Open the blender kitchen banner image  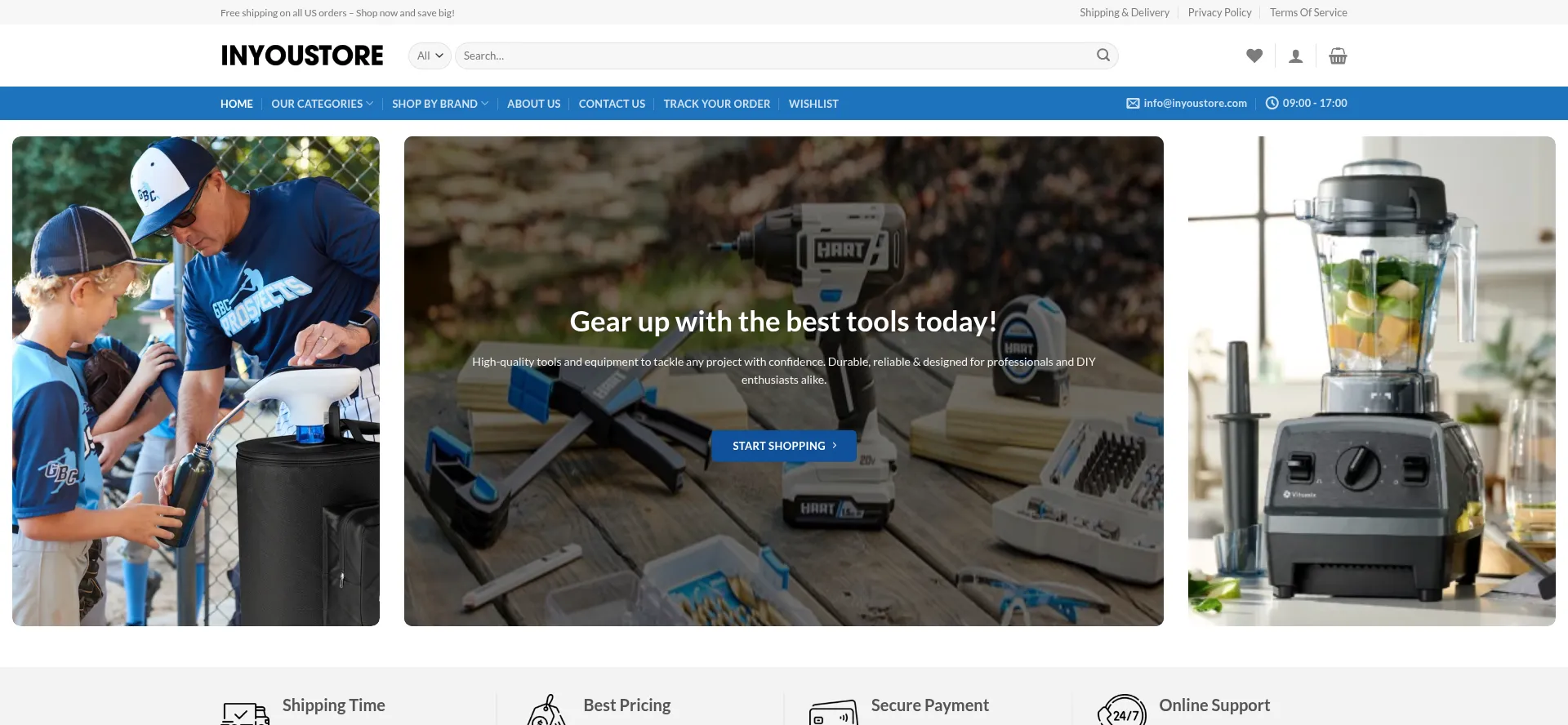(1372, 381)
